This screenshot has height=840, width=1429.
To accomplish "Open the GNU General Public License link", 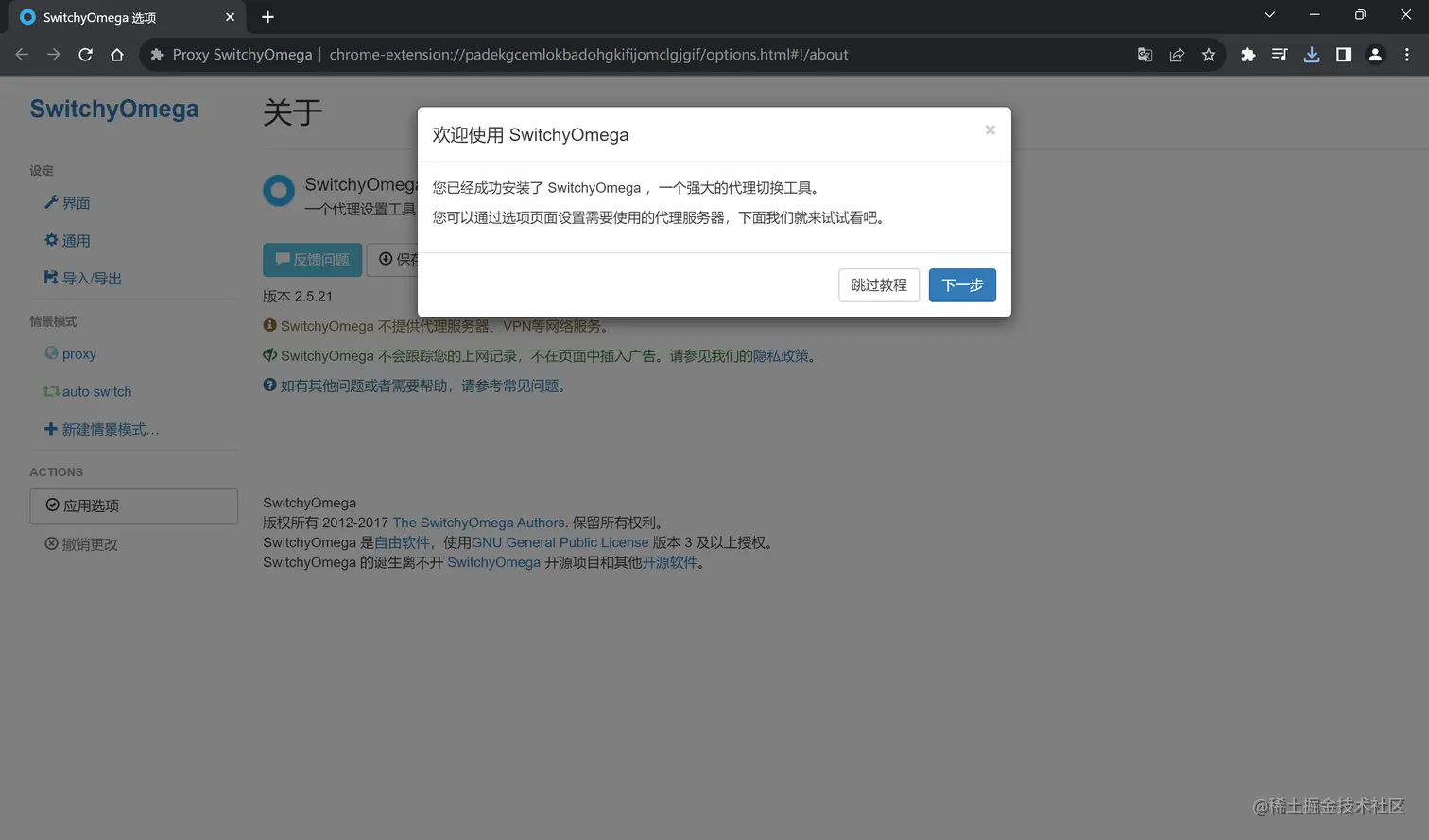I will 560,542.
